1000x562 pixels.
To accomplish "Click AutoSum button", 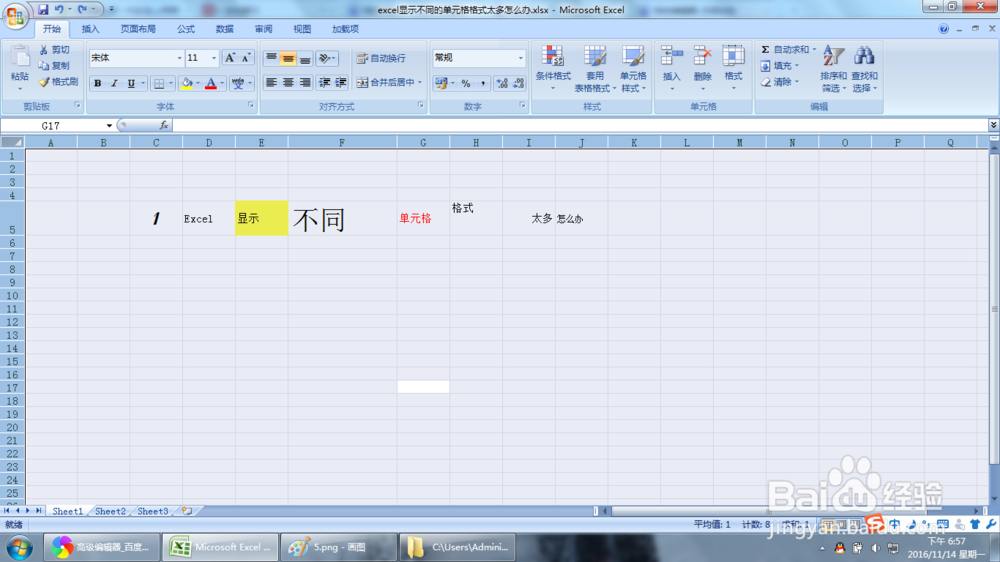I will [784, 50].
